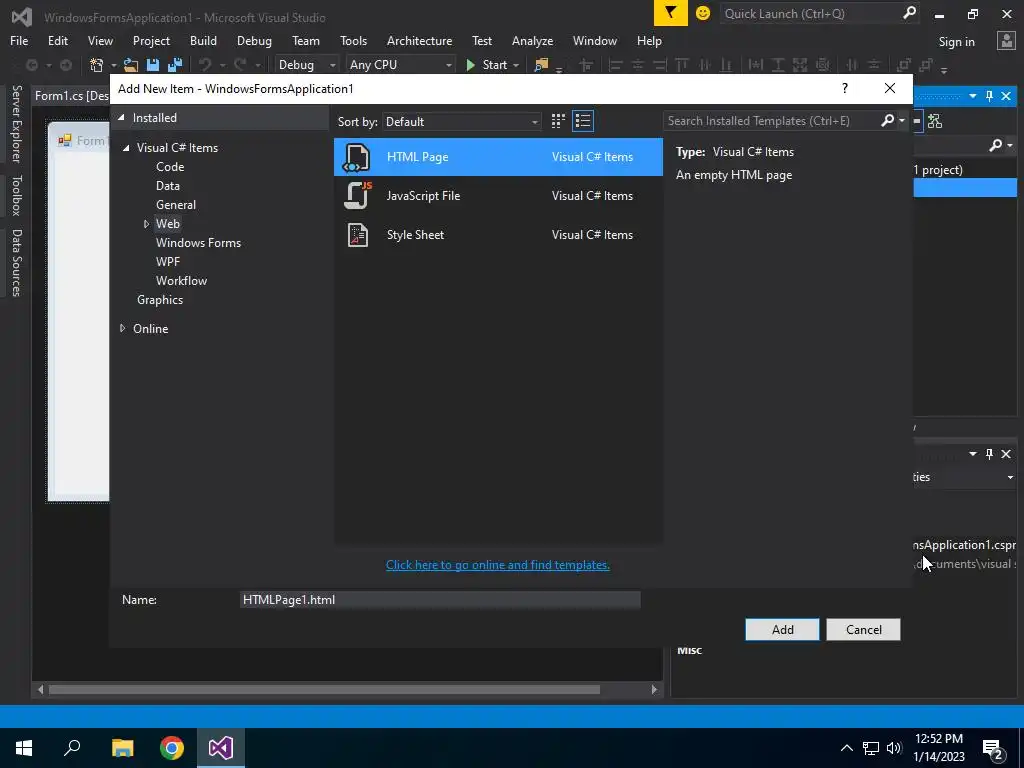Select the JavaScript File template
1024x768 pixels.
coord(498,196)
